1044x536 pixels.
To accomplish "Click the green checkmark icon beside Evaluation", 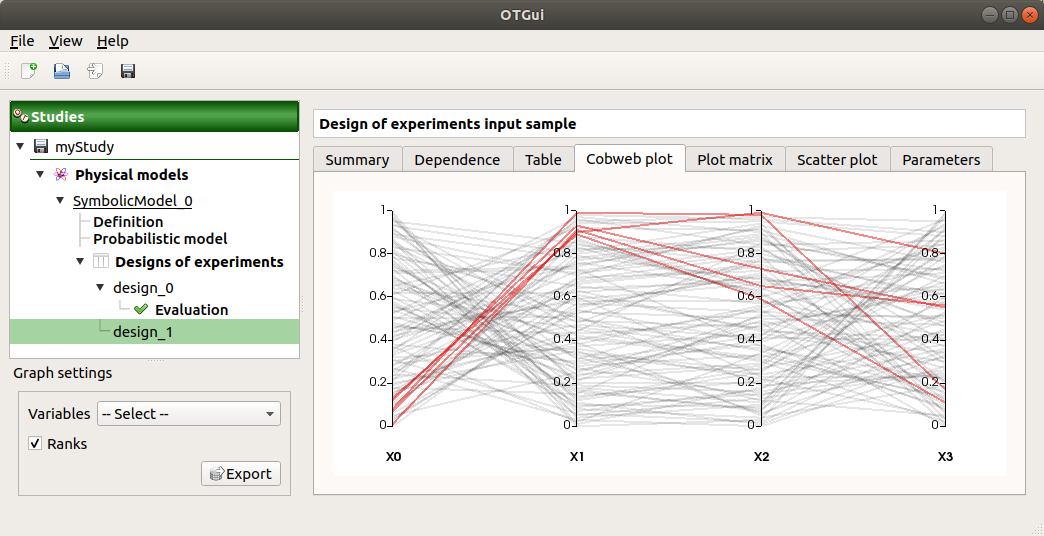I will click(141, 310).
